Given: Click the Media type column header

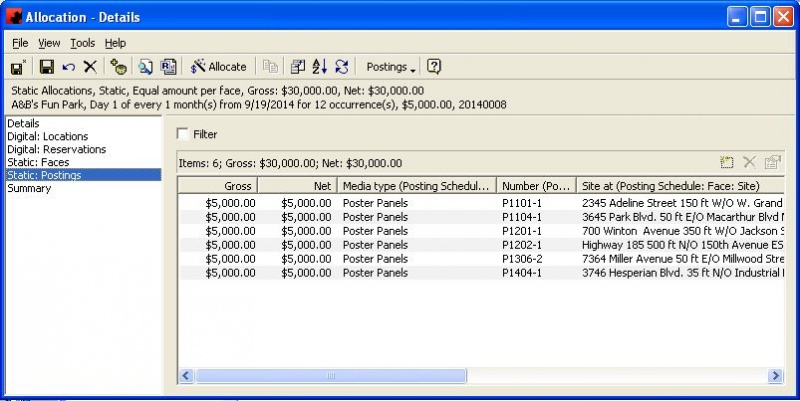Looking at the screenshot, I should 416,186.
